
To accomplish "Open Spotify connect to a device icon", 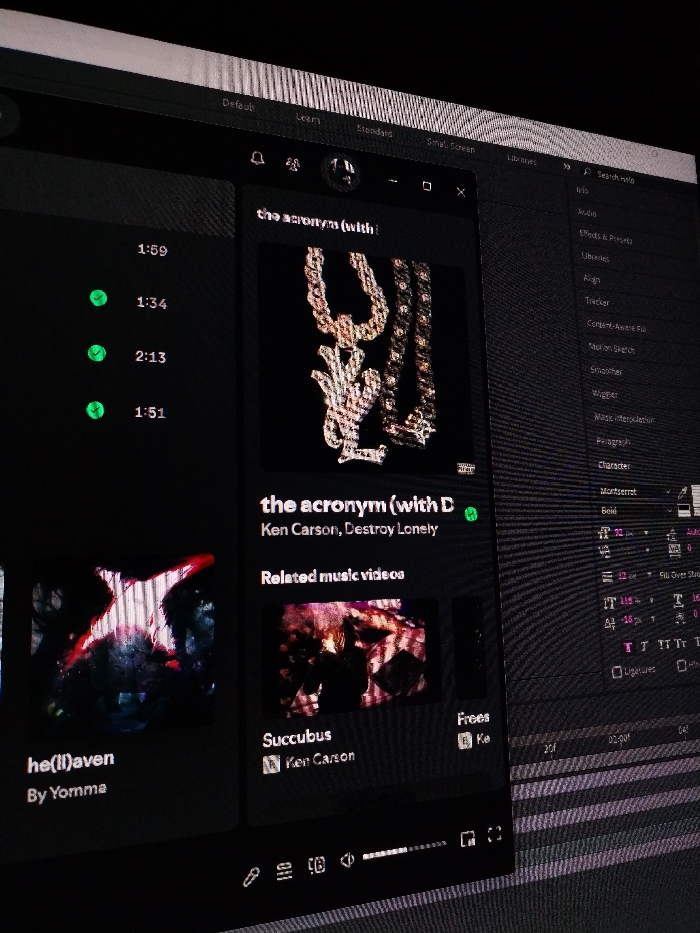I will tap(317, 865).
